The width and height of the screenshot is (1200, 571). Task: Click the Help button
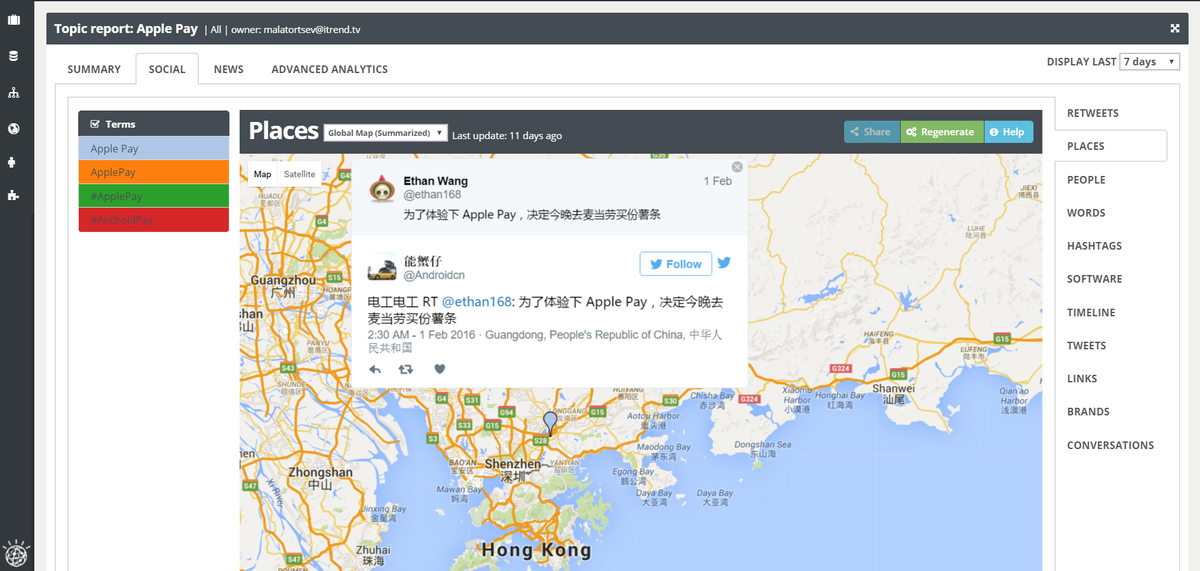pyautogui.click(x=1009, y=132)
